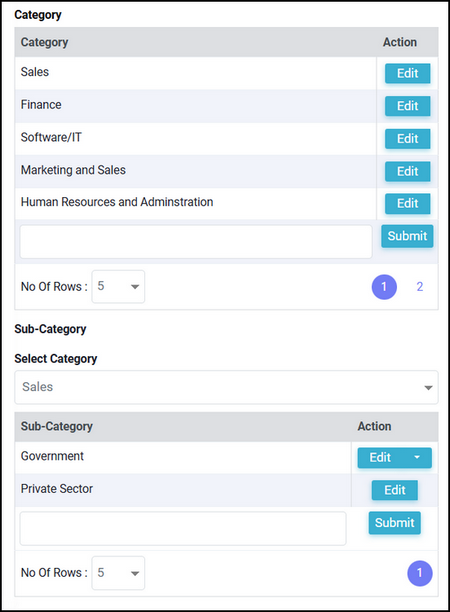Edit the Government sub-category
Image resolution: width=450 pixels, height=612 pixels.
tap(380, 457)
